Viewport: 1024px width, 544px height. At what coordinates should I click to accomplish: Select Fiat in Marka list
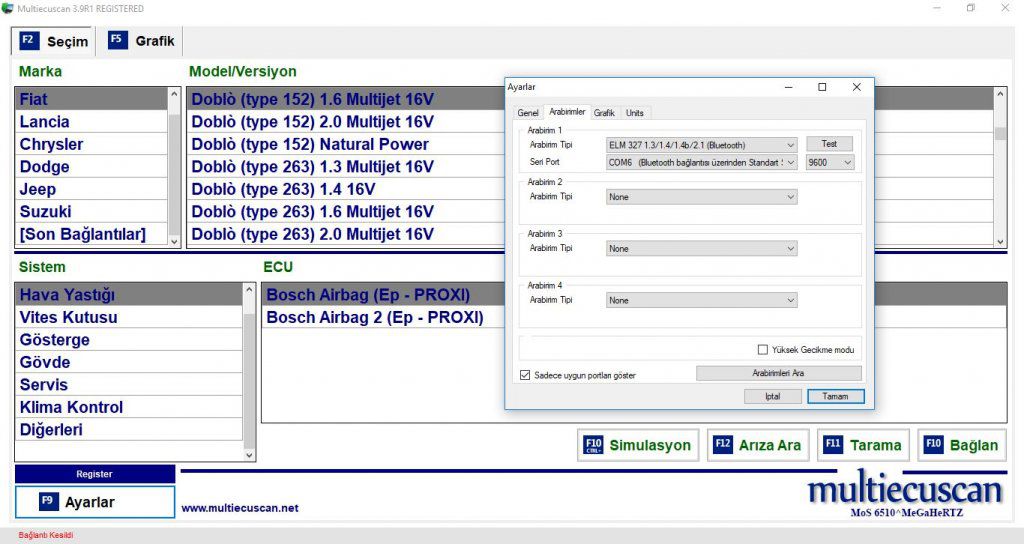91,99
